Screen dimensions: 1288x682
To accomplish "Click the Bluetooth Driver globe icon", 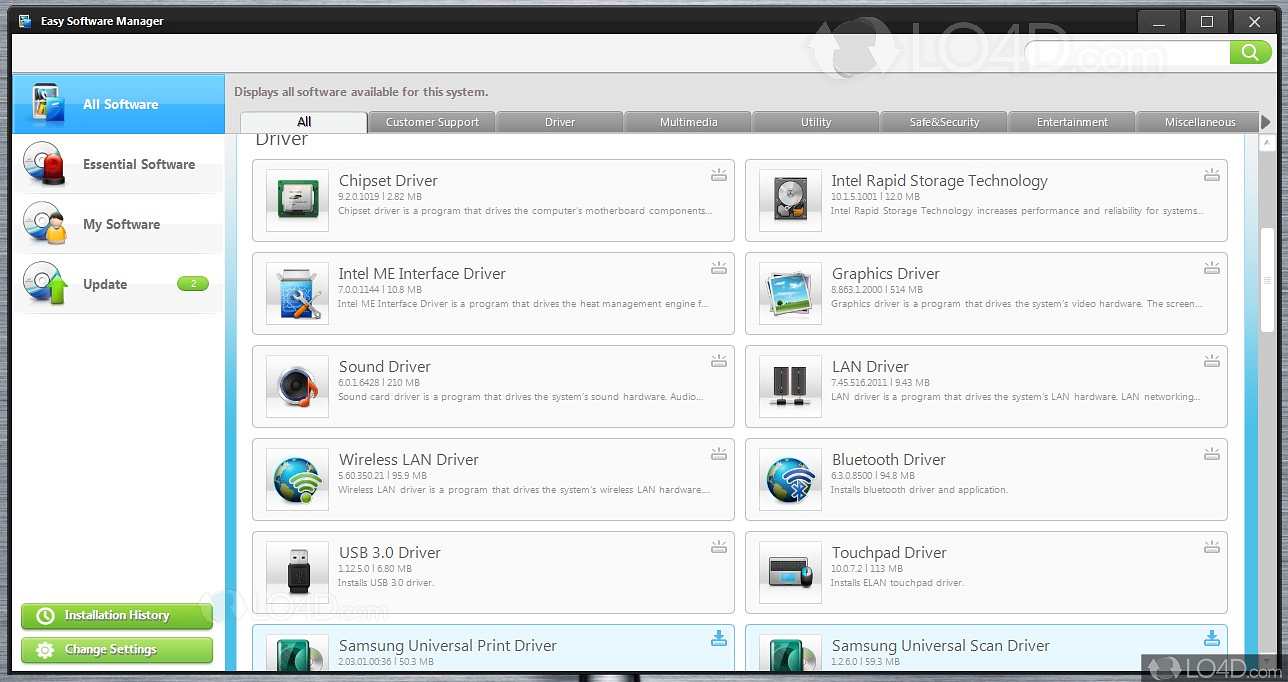I will [790, 479].
